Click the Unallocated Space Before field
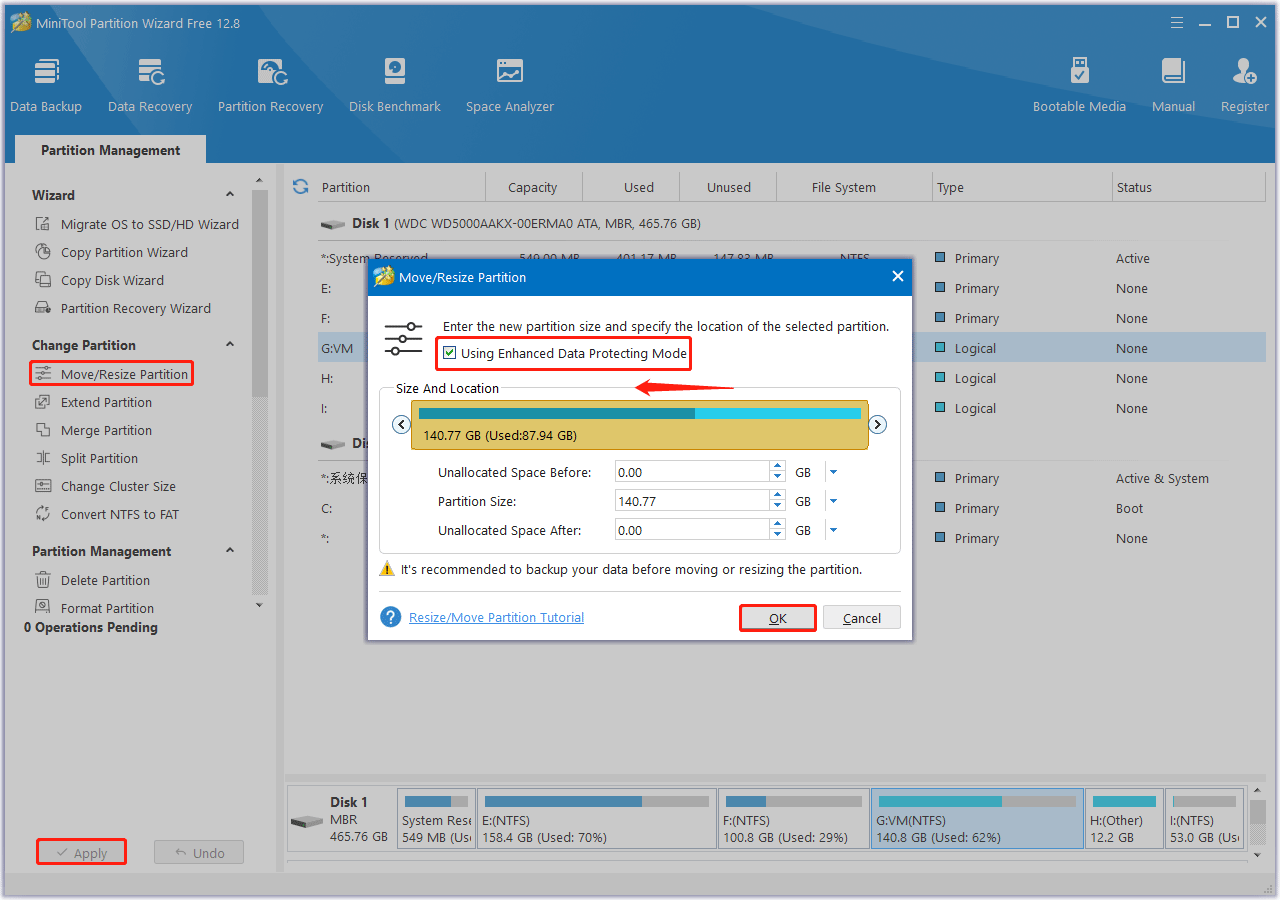 tap(692, 472)
